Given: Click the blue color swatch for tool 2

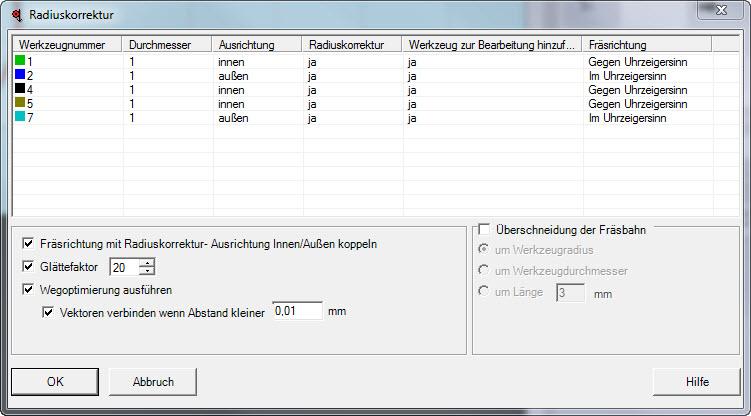Looking at the screenshot, I should pyautogui.click(x=20, y=76).
